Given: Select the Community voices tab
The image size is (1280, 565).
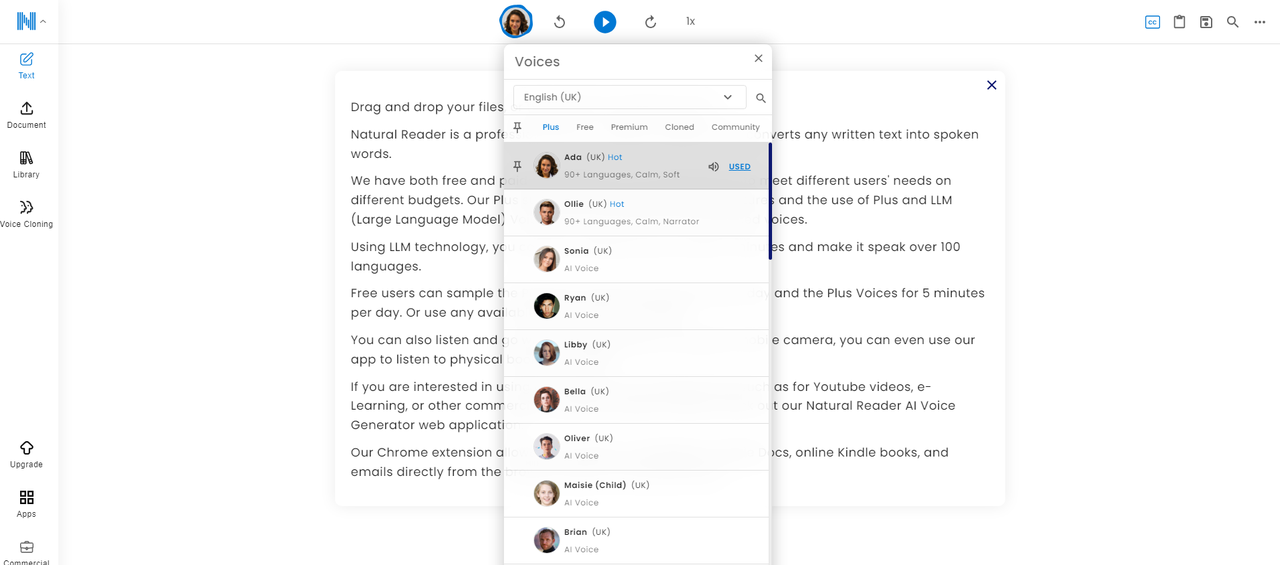Looking at the screenshot, I should tap(736, 127).
